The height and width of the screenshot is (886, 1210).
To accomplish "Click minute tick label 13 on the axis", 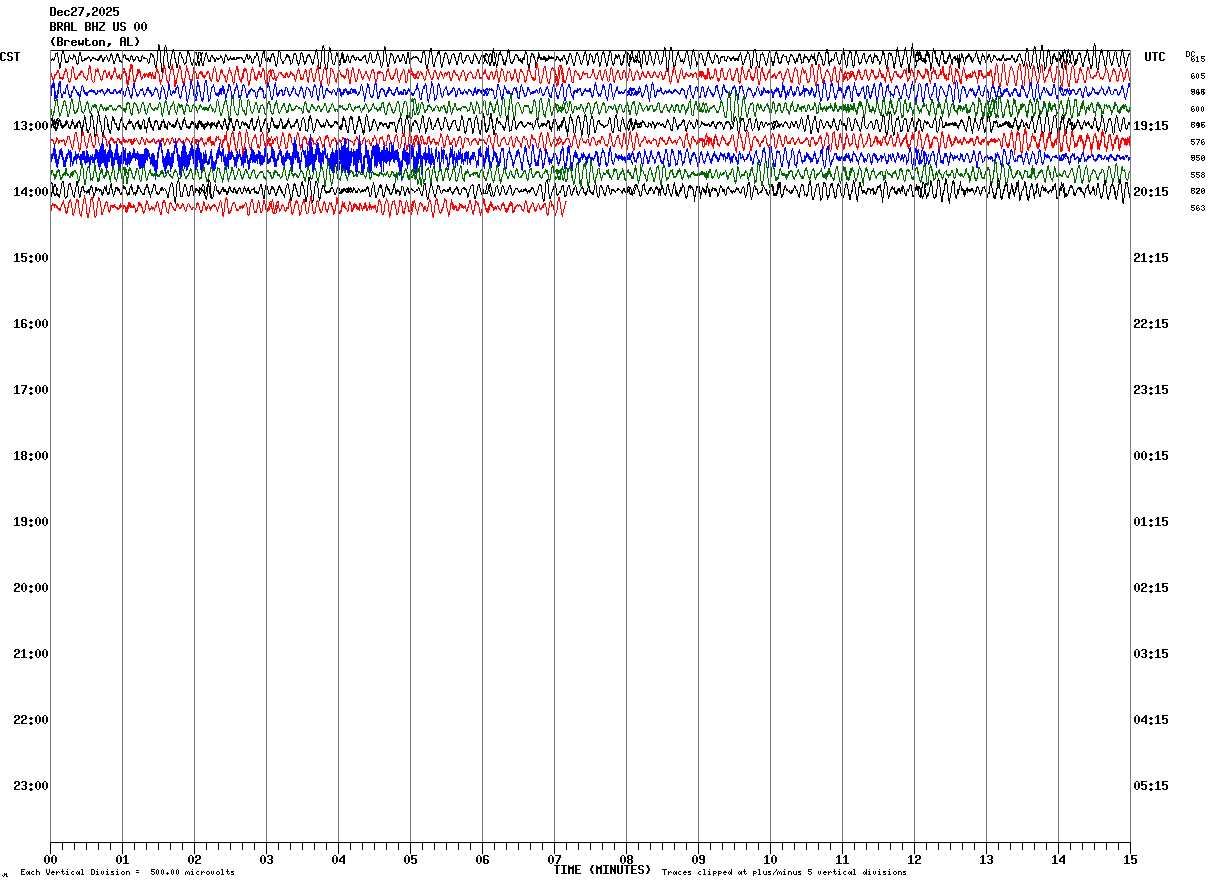I will click(x=986, y=860).
